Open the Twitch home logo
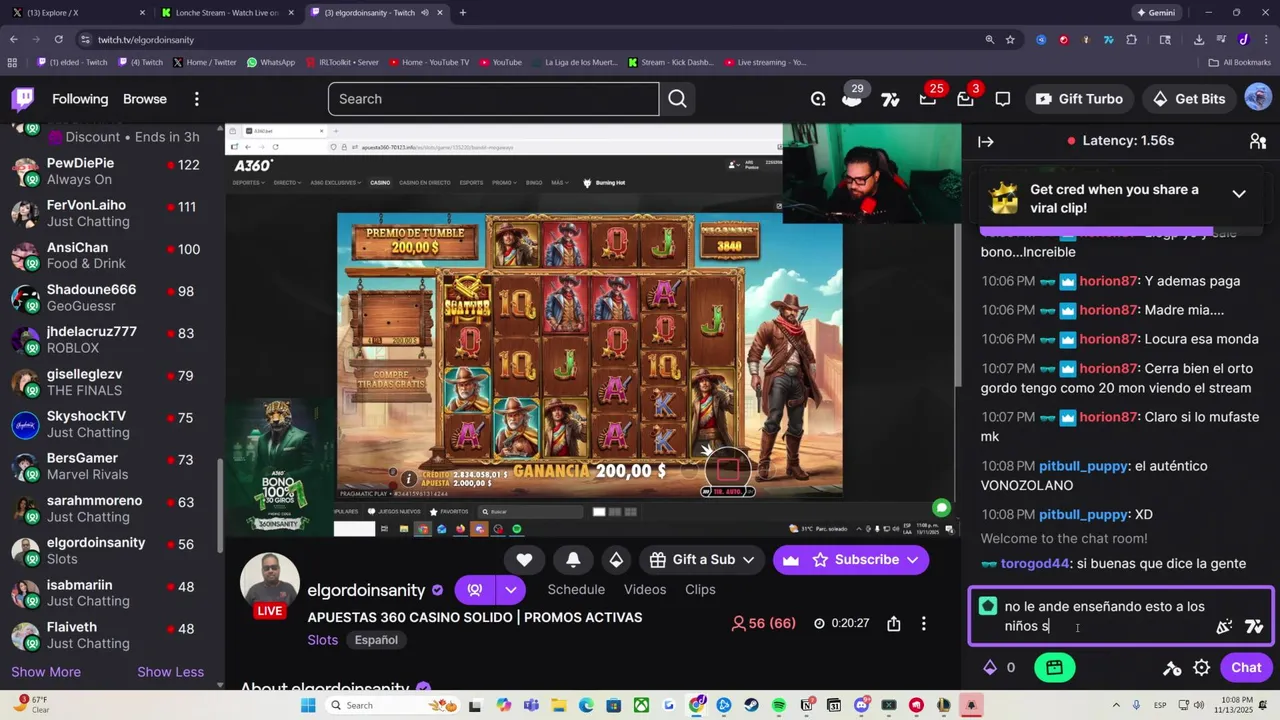The height and width of the screenshot is (720, 1280). (23, 99)
